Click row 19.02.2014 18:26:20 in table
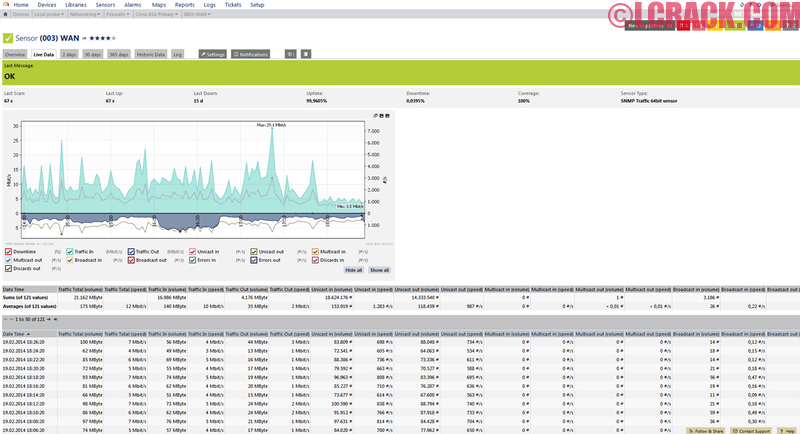The height and width of the screenshot is (434, 800). (x=400, y=342)
